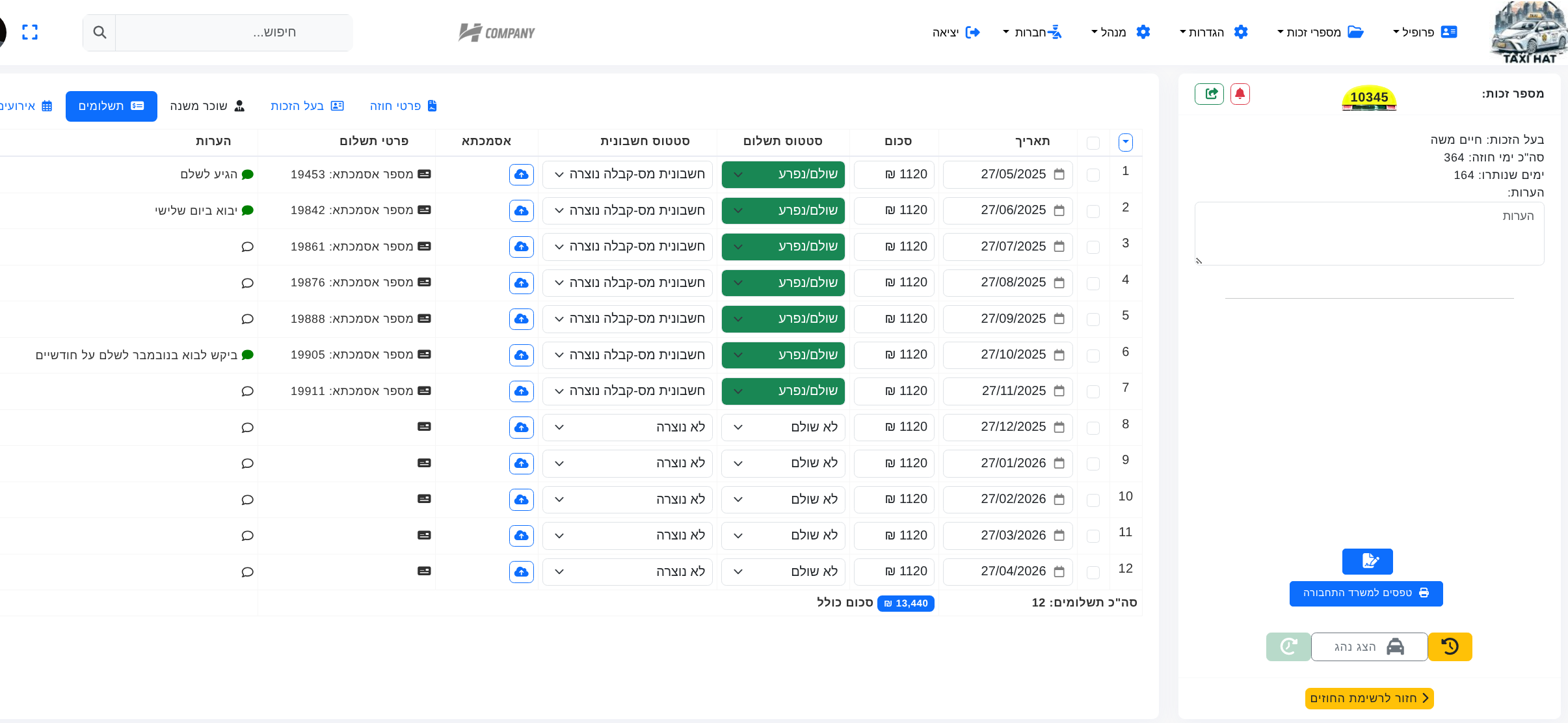The height and width of the screenshot is (723, 1568).
Task: Check the select-all header checkbox
Action: [x=1093, y=143]
